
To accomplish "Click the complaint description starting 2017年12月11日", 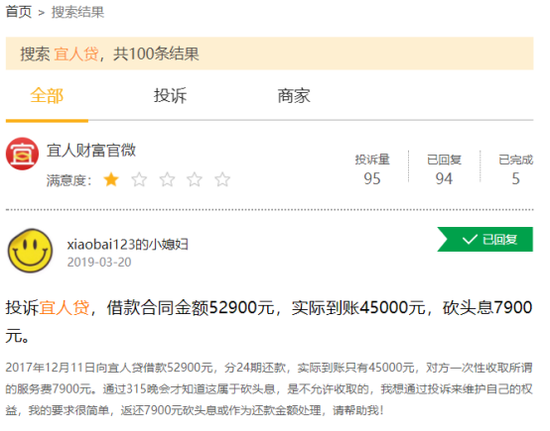I will pos(269,389).
